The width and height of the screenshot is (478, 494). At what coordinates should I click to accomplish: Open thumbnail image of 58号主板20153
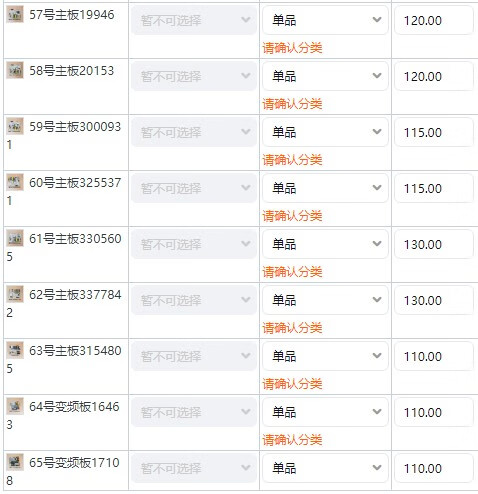tap(15, 70)
